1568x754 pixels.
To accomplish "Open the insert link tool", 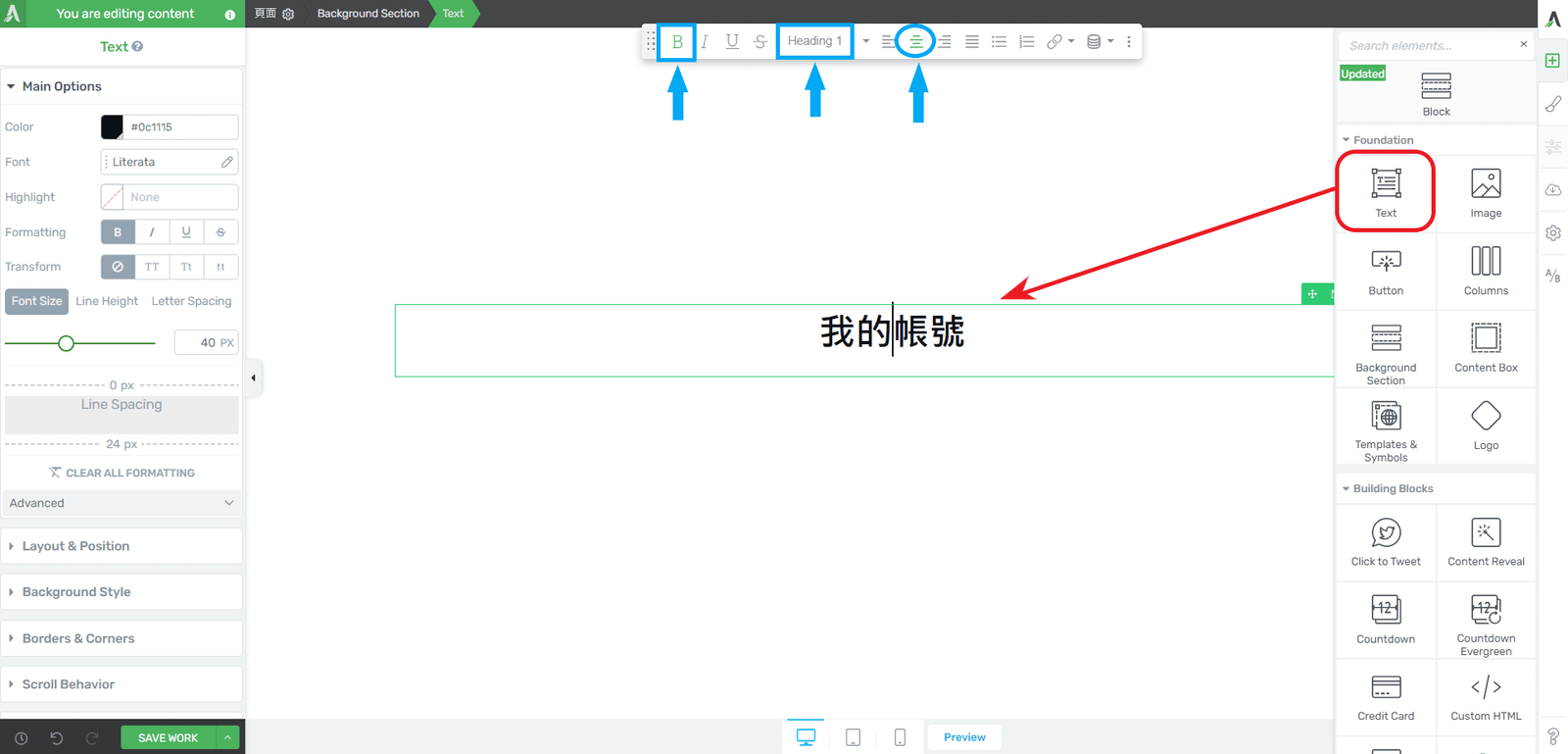I will click(1054, 42).
